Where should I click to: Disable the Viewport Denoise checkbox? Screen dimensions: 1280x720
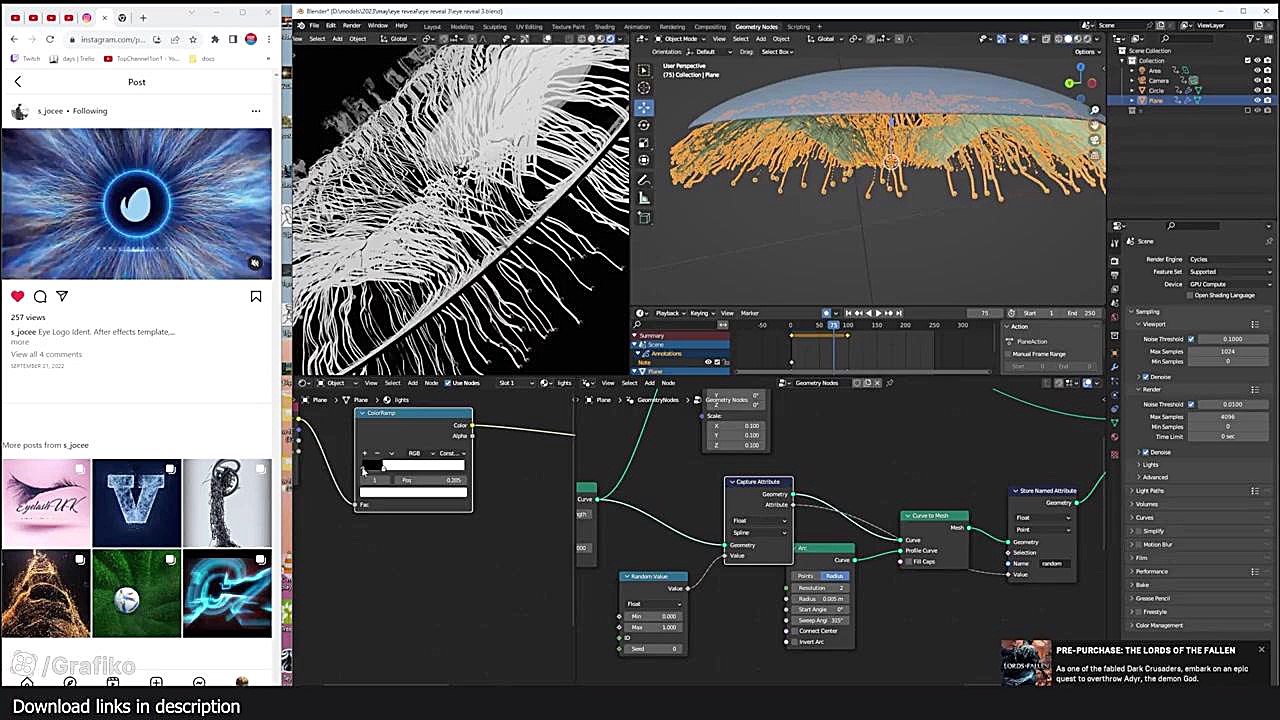1146,377
